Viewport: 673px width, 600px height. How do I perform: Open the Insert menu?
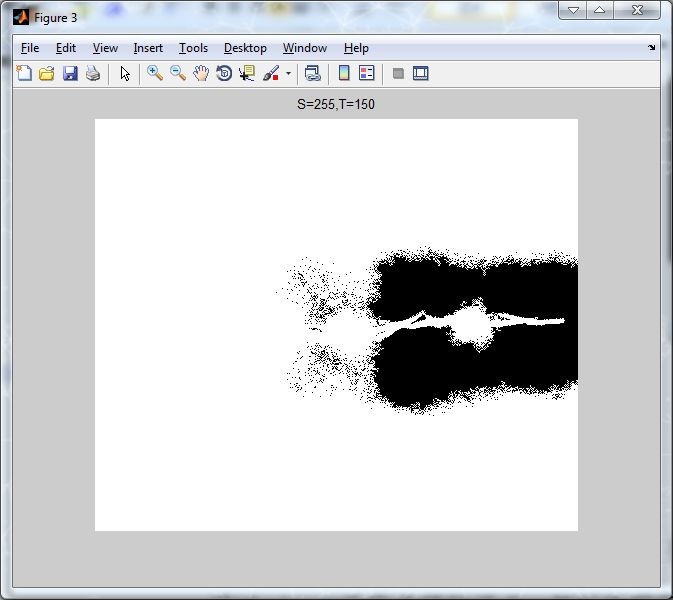click(148, 48)
